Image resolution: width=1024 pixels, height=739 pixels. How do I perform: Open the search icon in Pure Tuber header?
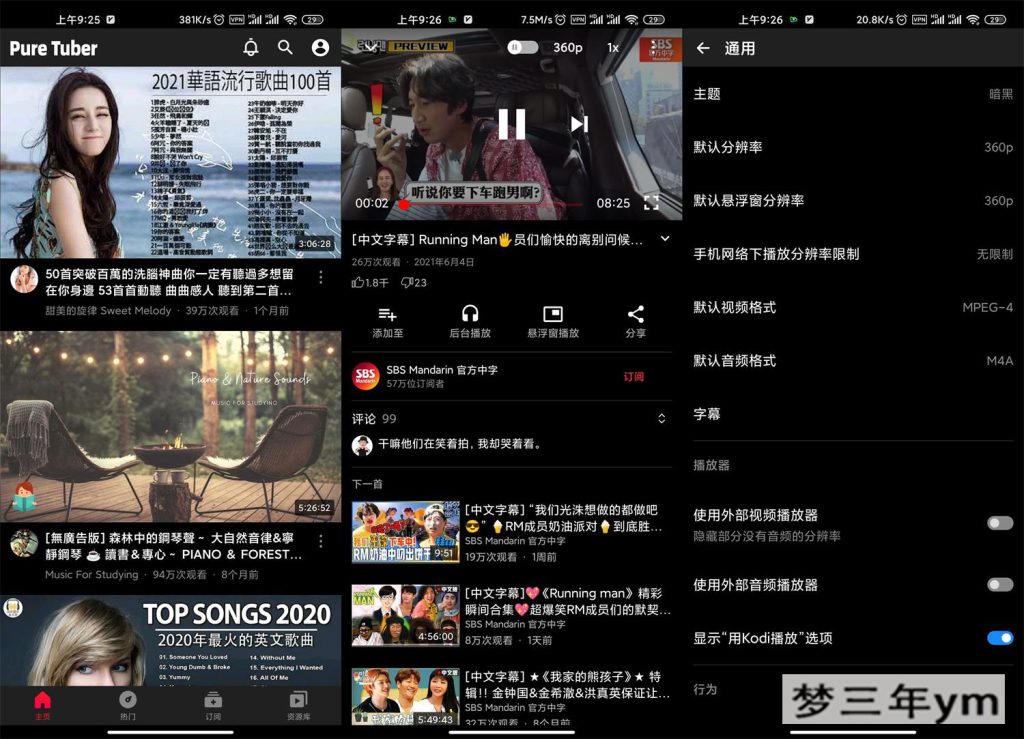pos(285,48)
